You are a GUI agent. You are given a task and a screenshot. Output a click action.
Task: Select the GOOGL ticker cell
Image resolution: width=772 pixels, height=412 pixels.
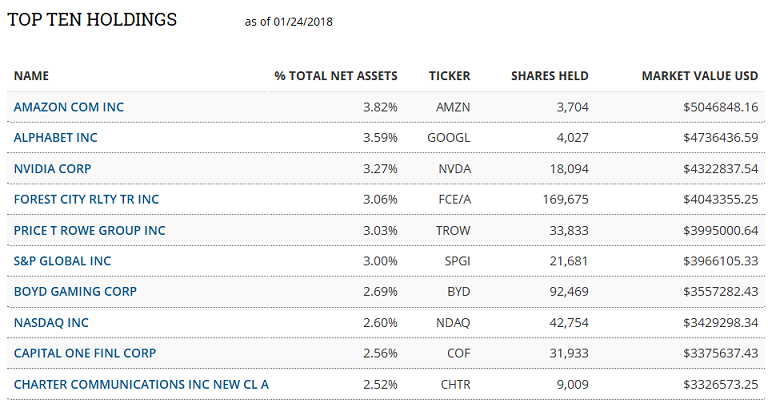pyautogui.click(x=449, y=137)
